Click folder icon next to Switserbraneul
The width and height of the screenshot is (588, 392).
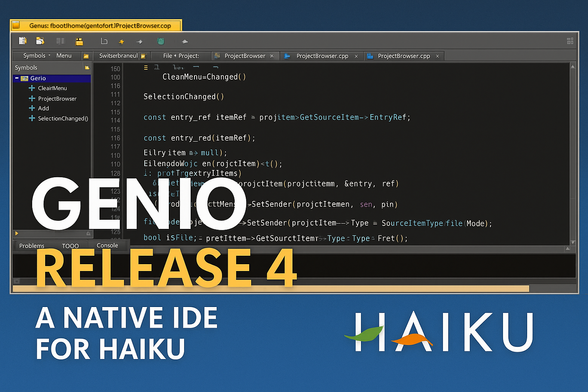point(143,56)
